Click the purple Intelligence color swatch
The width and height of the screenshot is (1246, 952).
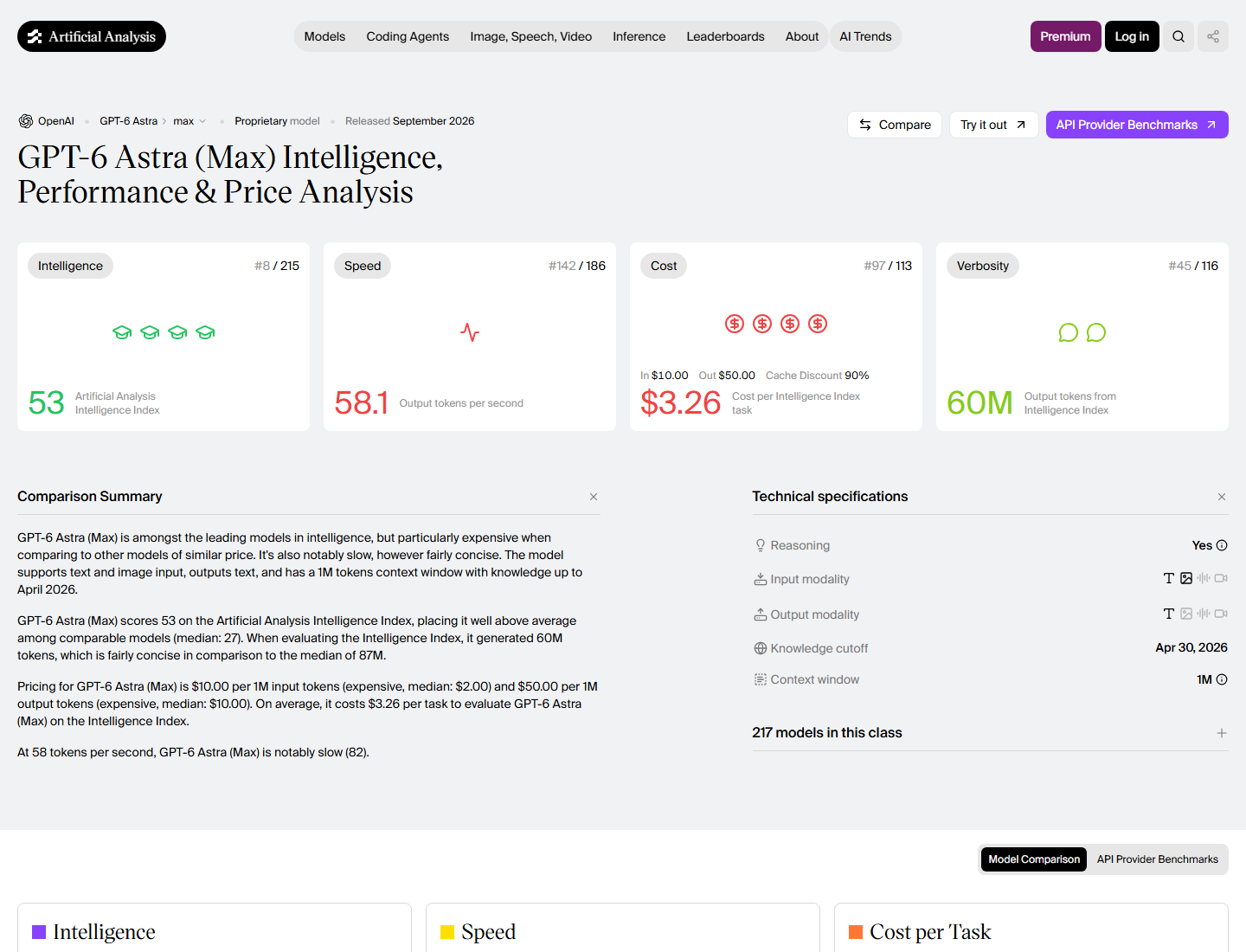pyautogui.click(x=39, y=932)
